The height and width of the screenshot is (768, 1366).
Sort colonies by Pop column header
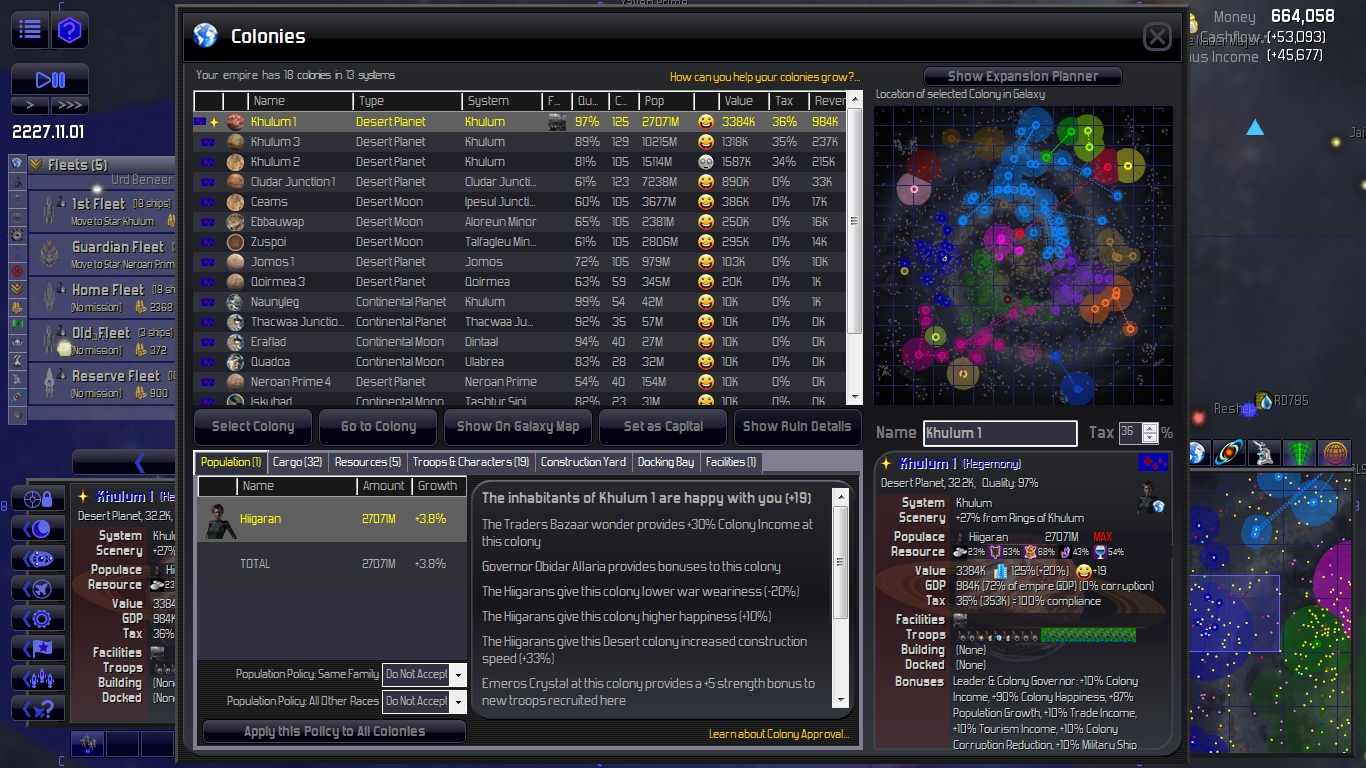[x=667, y=101]
